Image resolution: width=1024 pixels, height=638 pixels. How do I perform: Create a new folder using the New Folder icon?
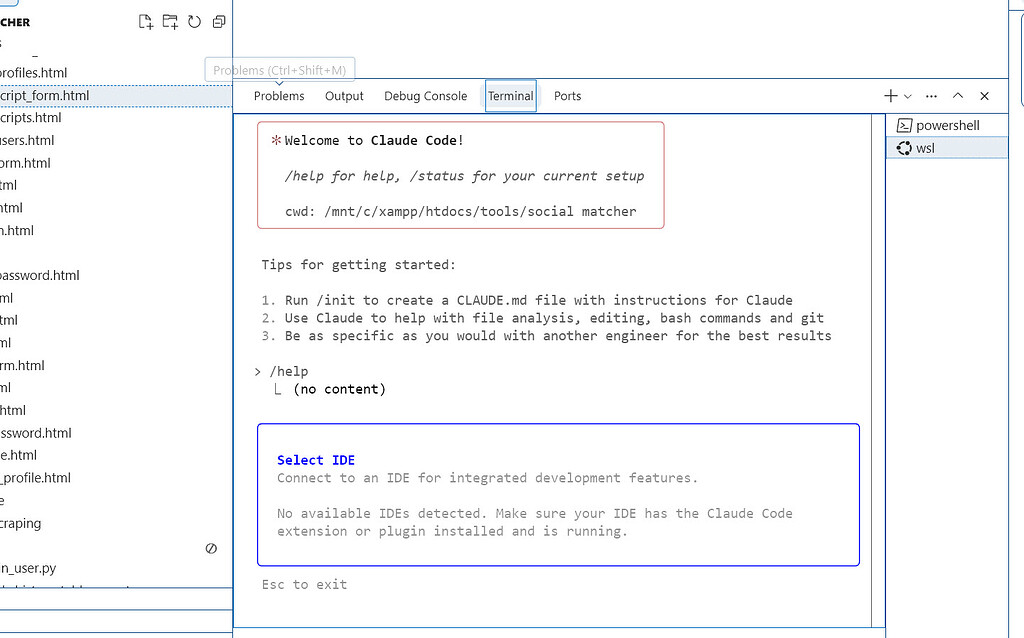[x=169, y=21]
